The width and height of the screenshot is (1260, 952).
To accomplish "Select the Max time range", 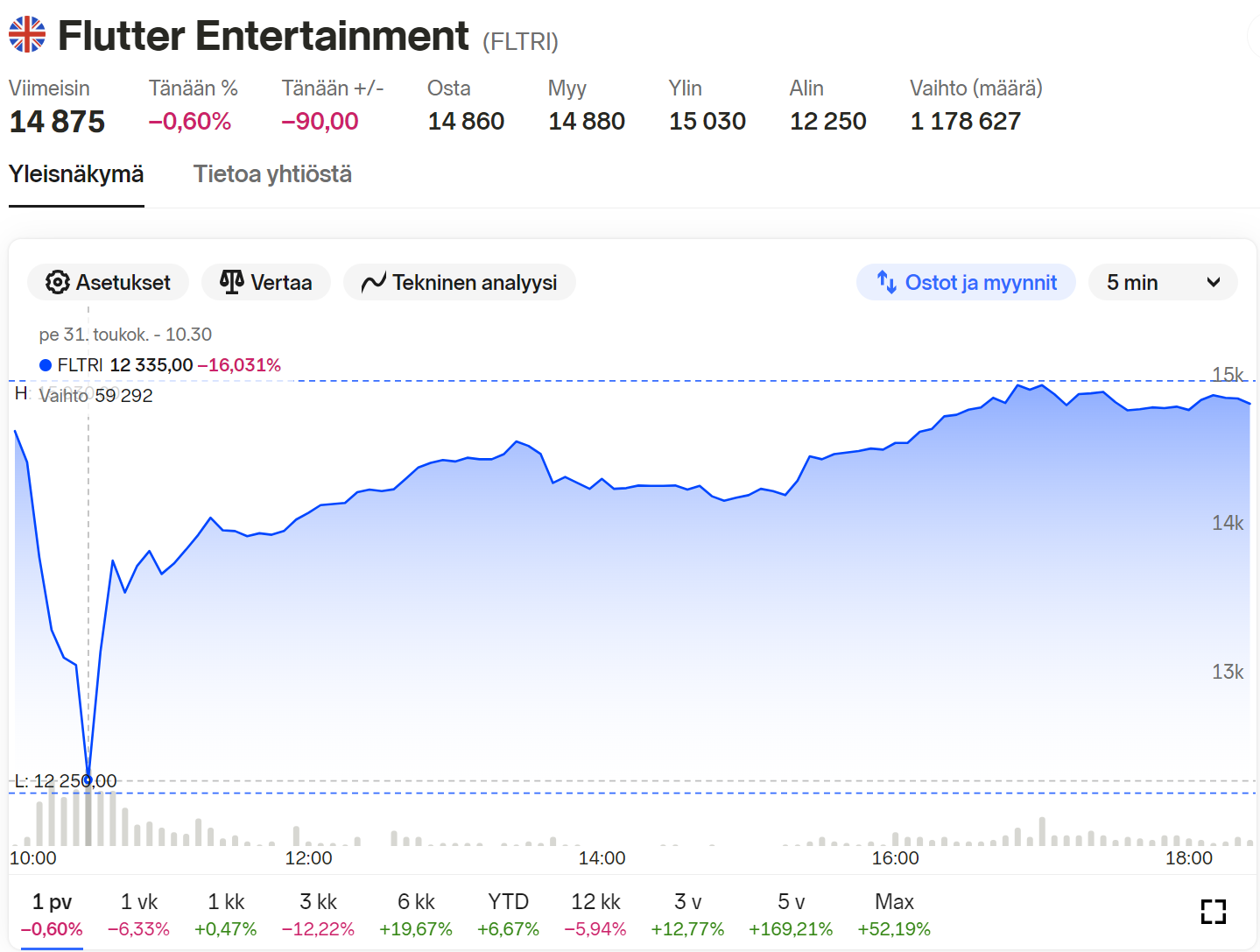I will tap(894, 913).
